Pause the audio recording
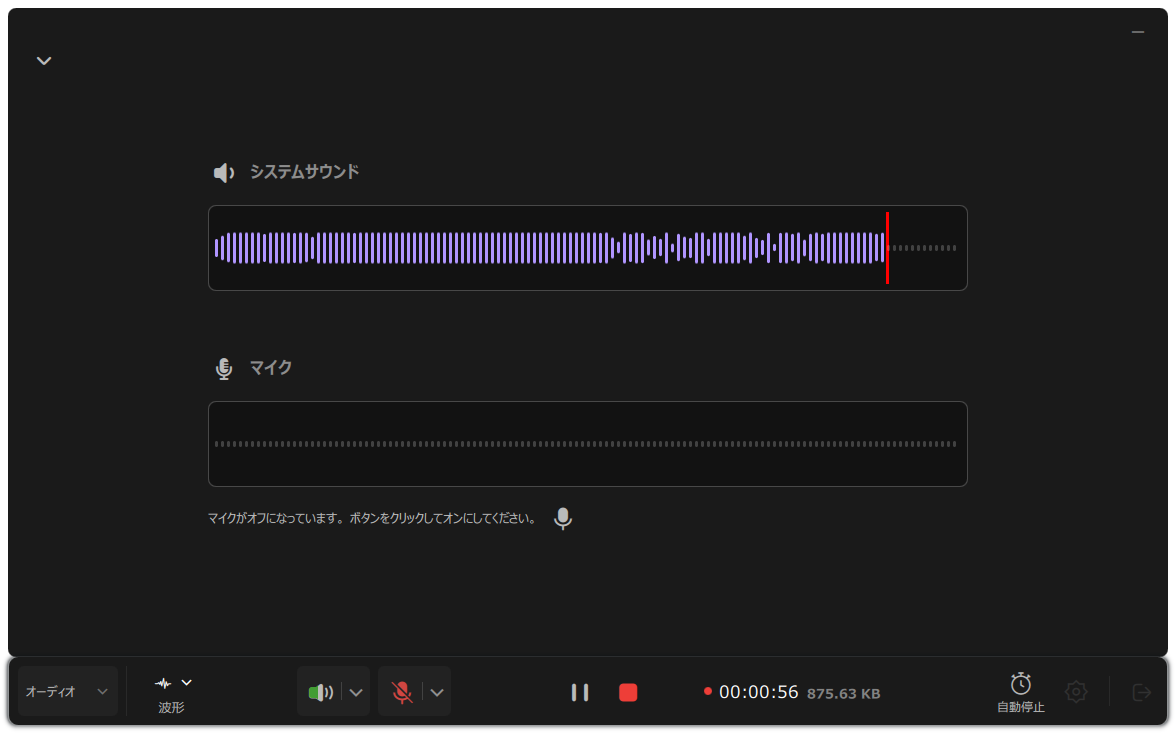 click(x=580, y=692)
